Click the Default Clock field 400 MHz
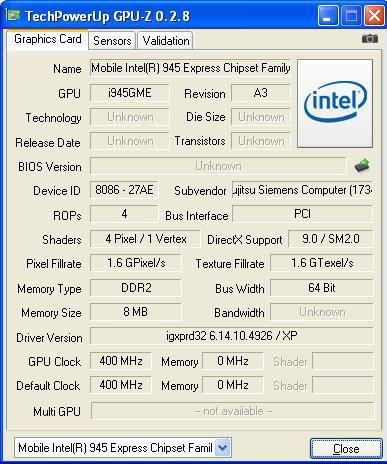387x464 pixels. click(121, 385)
